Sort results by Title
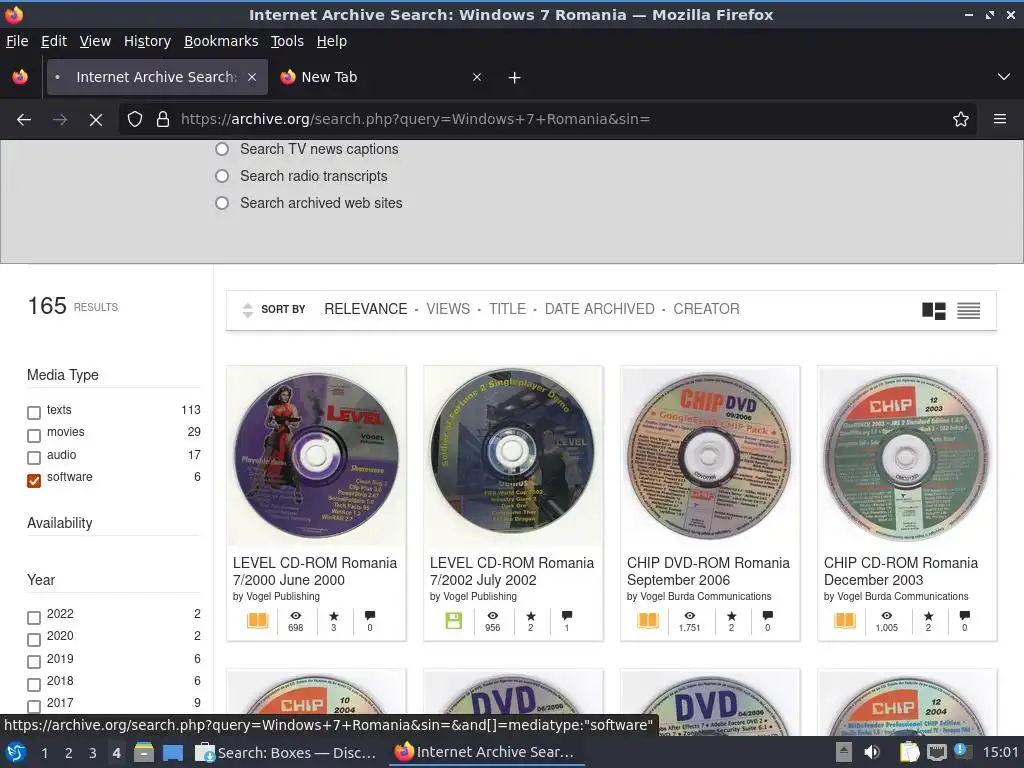Screen dimensions: 1024x768 [x=507, y=309]
